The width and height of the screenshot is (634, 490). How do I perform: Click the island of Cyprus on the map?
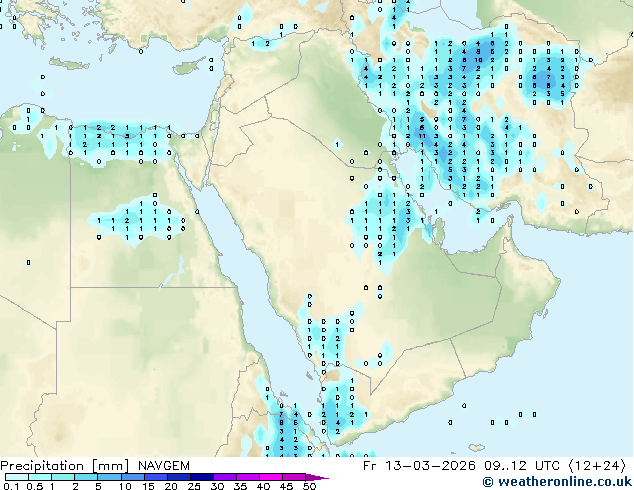(190, 66)
